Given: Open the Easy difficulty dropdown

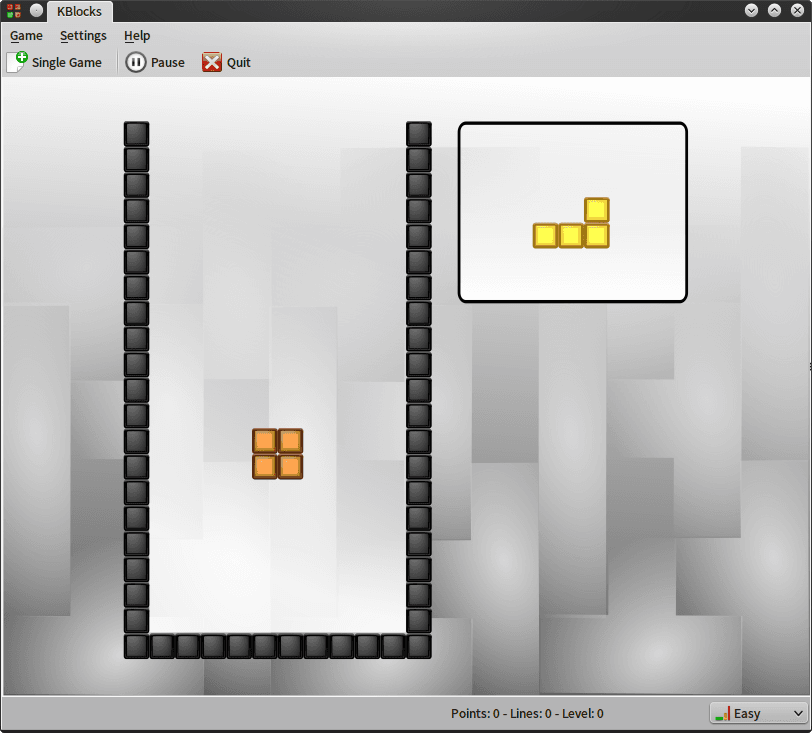Looking at the screenshot, I should tap(758, 713).
